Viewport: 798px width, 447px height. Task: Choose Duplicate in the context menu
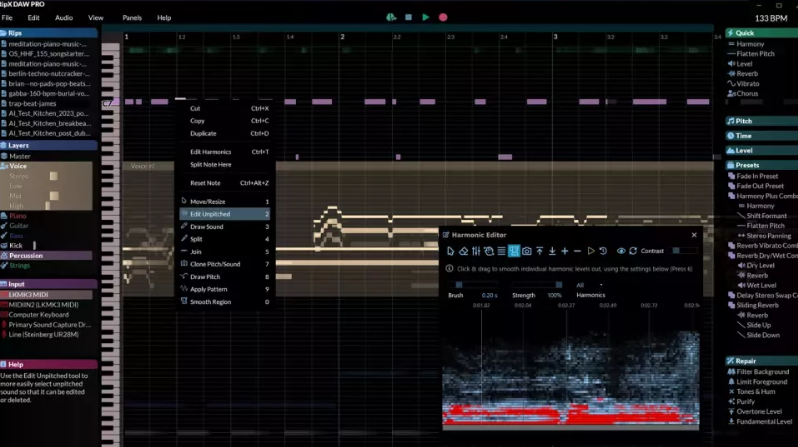[x=224, y=133]
